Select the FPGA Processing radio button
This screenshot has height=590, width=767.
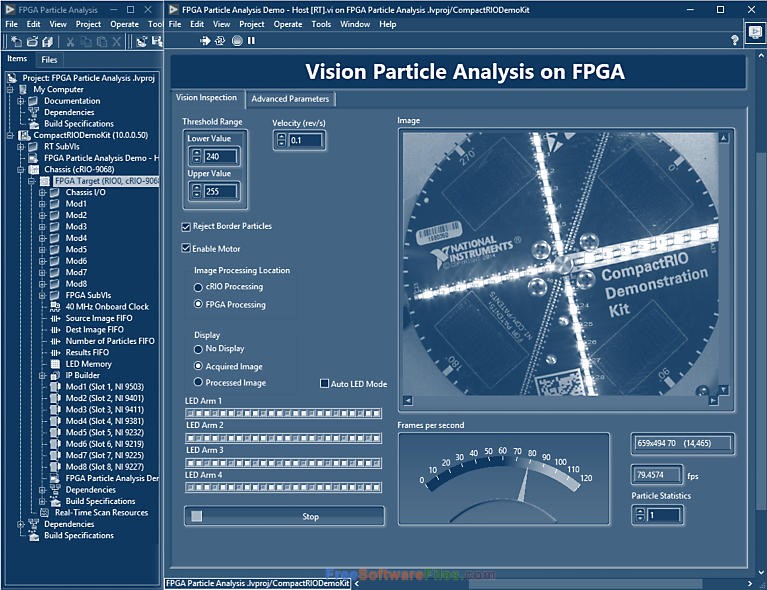(x=198, y=304)
